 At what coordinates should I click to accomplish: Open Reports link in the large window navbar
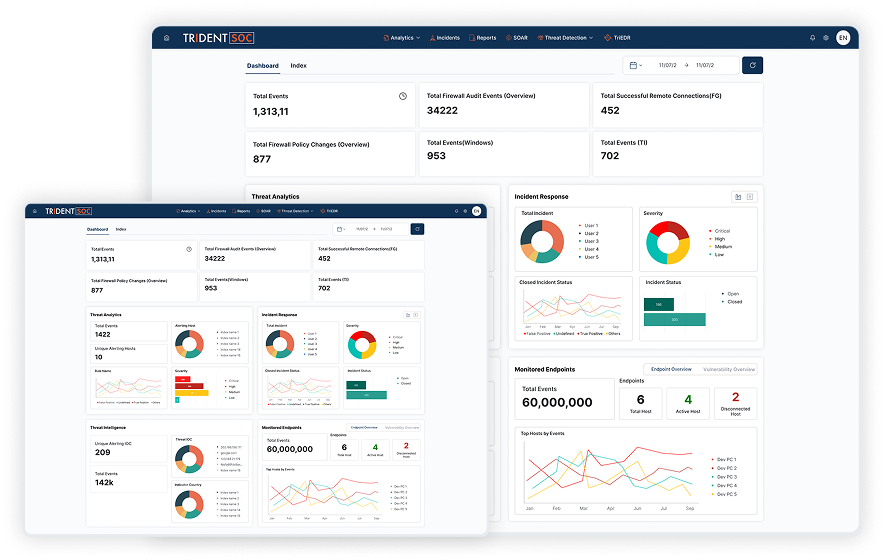coord(483,38)
